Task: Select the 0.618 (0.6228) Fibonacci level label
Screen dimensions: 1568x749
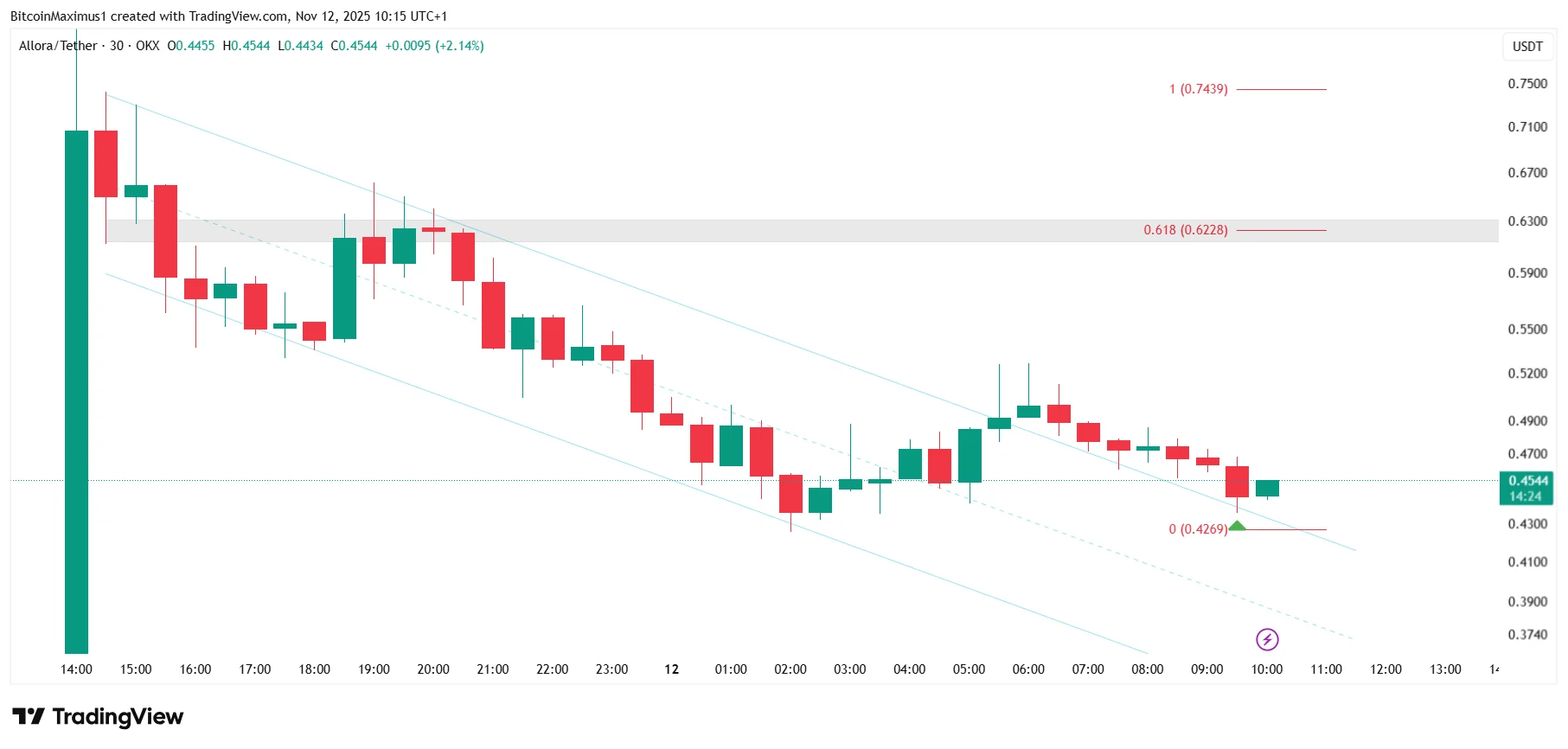Action: pos(1185,230)
